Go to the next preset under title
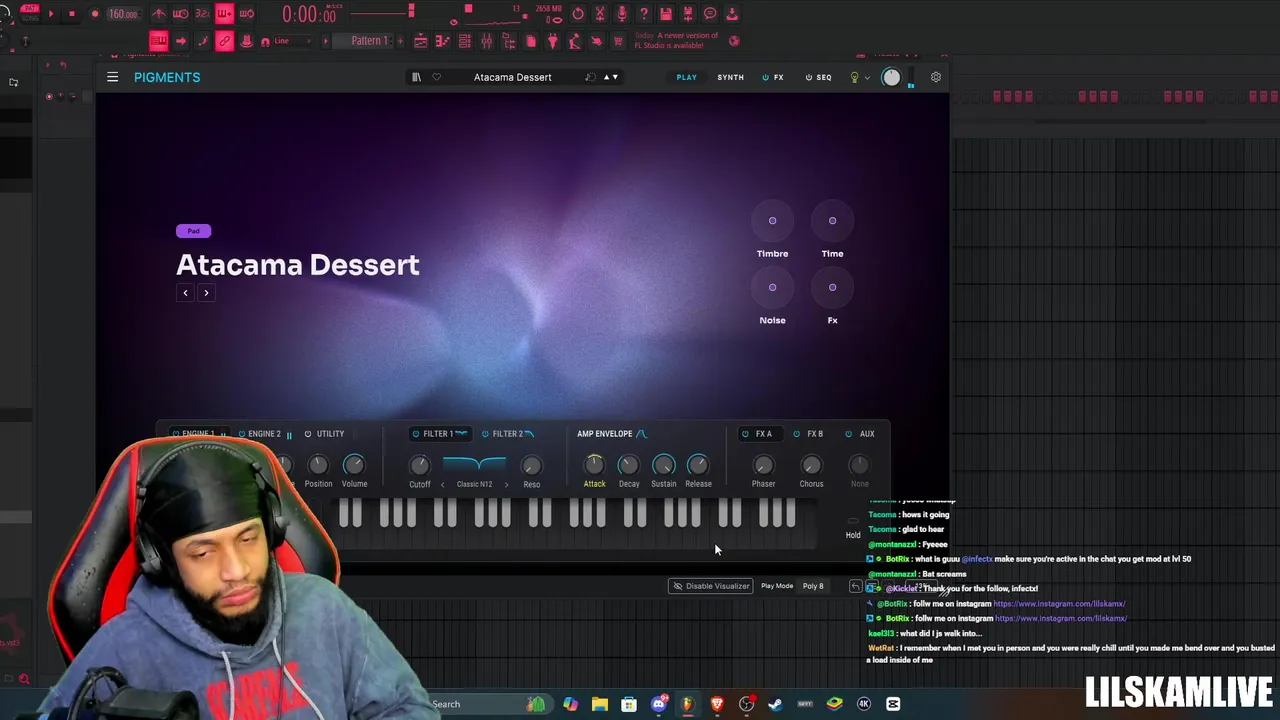Viewport: 1280px width, 720px height. (x=206, y=293)
